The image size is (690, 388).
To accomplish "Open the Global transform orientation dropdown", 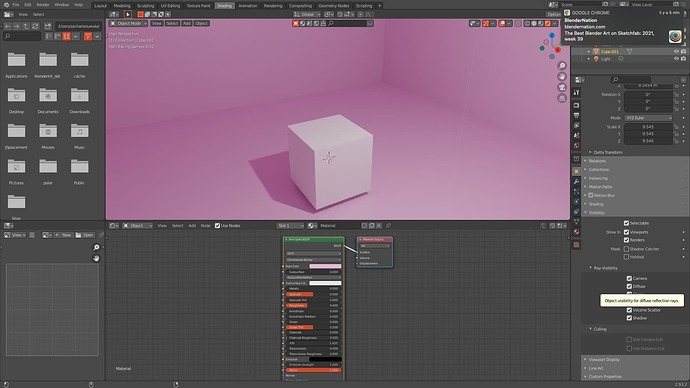I will [x=308, y=15].
